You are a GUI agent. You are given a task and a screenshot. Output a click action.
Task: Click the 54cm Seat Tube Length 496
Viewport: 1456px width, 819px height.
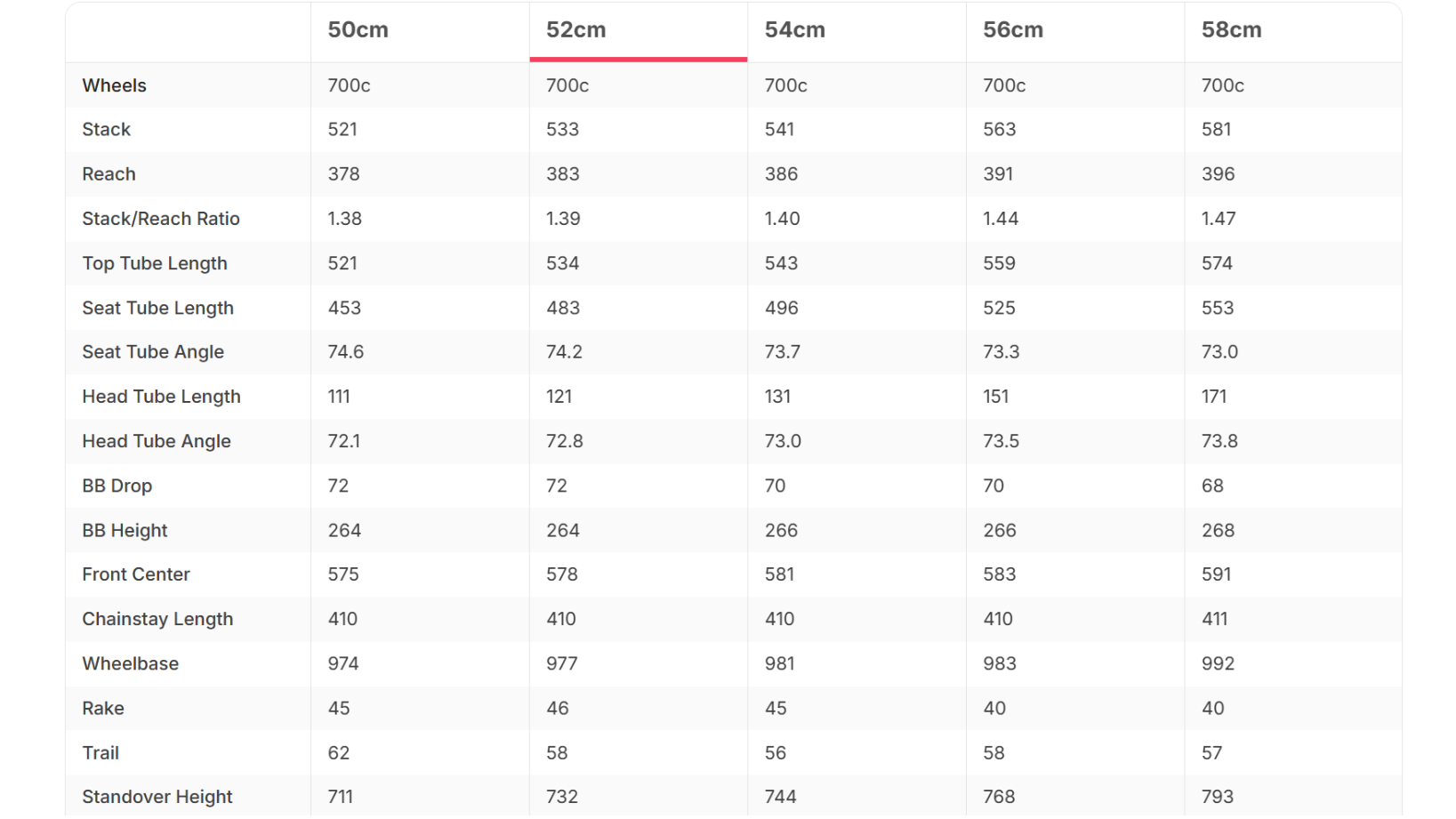click(x=781, y=308)
